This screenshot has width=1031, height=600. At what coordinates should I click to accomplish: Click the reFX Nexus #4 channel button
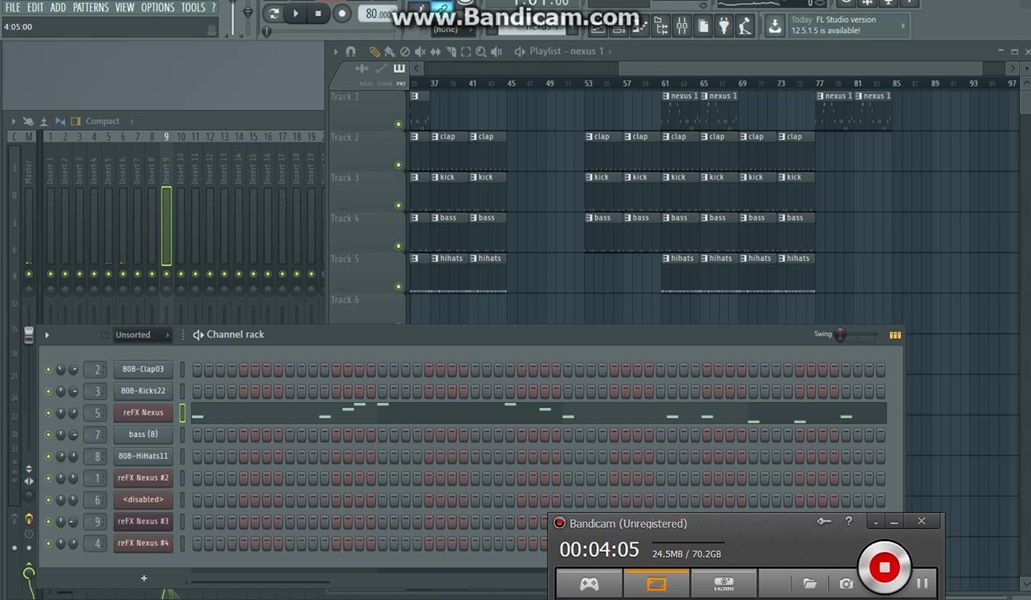143,543
